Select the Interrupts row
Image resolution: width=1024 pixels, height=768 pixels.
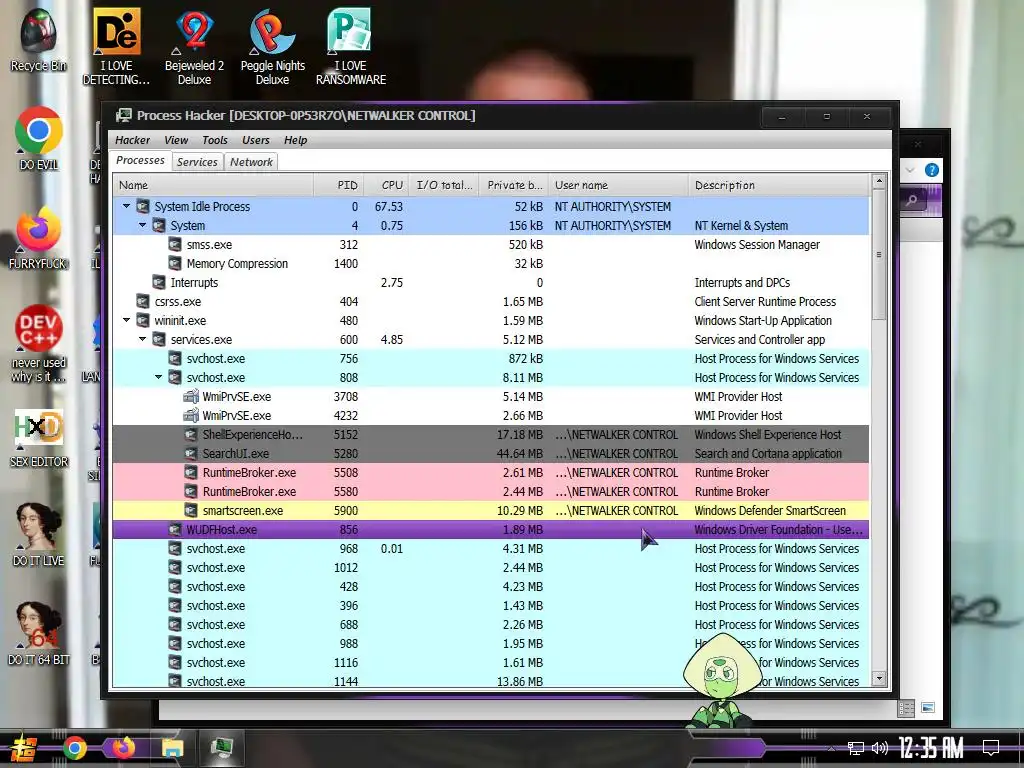pos(491,282)
